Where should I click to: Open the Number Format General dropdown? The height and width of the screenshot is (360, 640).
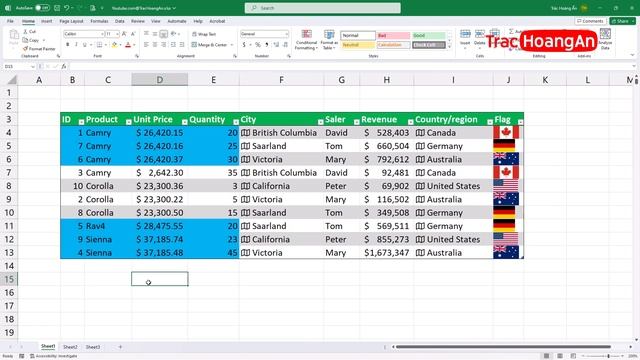click(x=287, y=34)
